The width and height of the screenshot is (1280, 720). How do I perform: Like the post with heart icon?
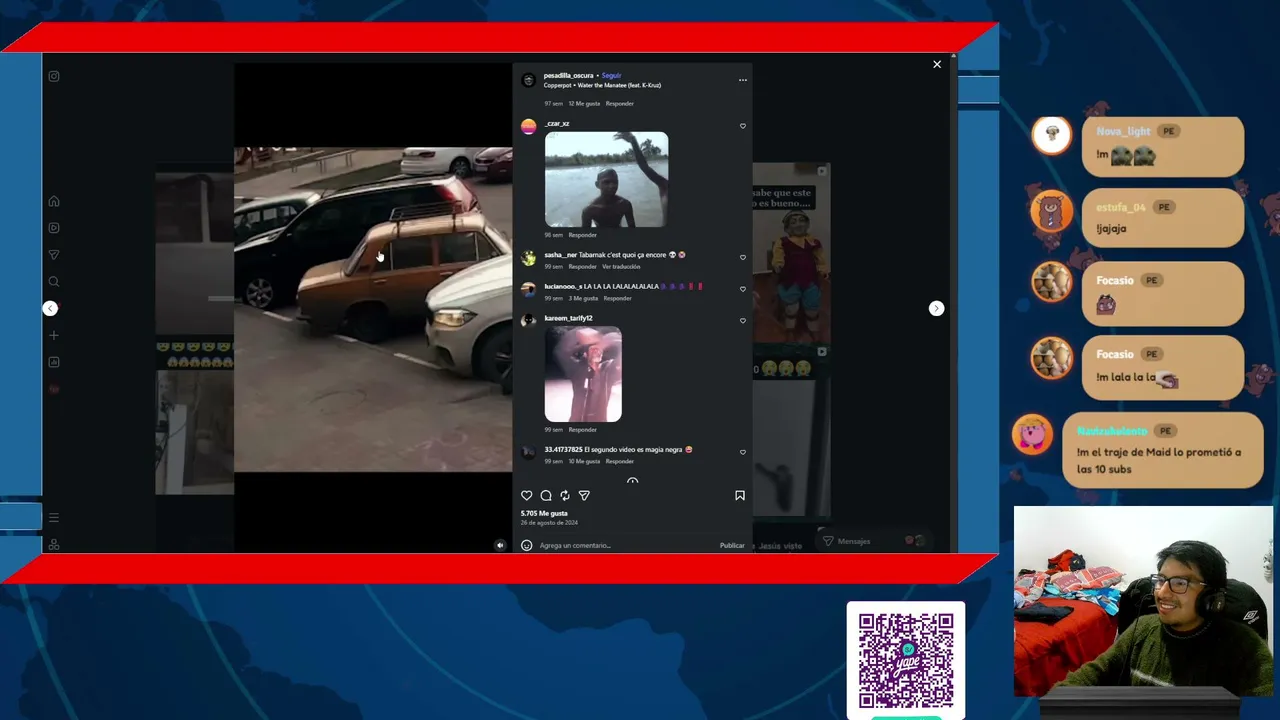pos(527,495)
